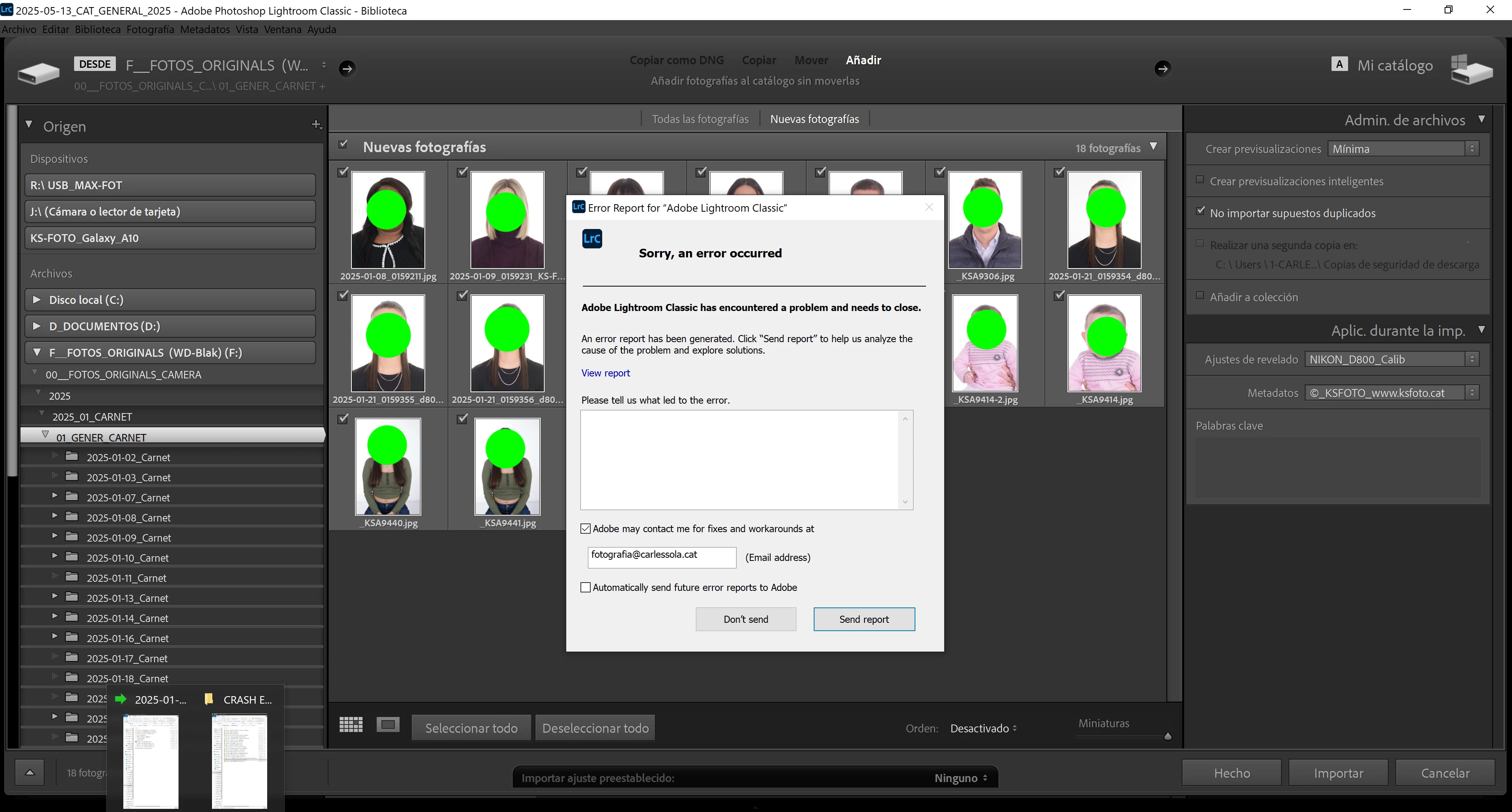The height and width of the screenshot is (812, 1512).
Task: Click Send report button
Action: (863, 619)
